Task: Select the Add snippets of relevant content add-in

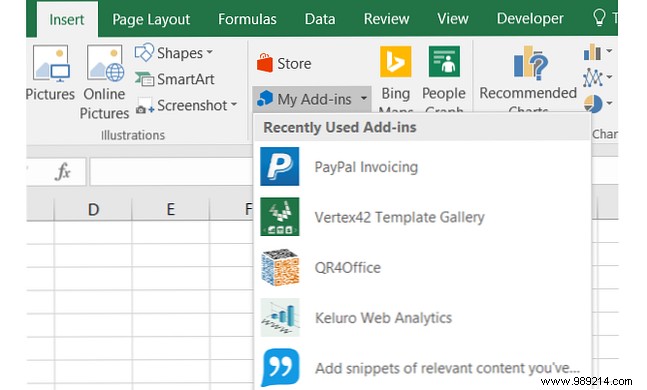Action: 423,367
